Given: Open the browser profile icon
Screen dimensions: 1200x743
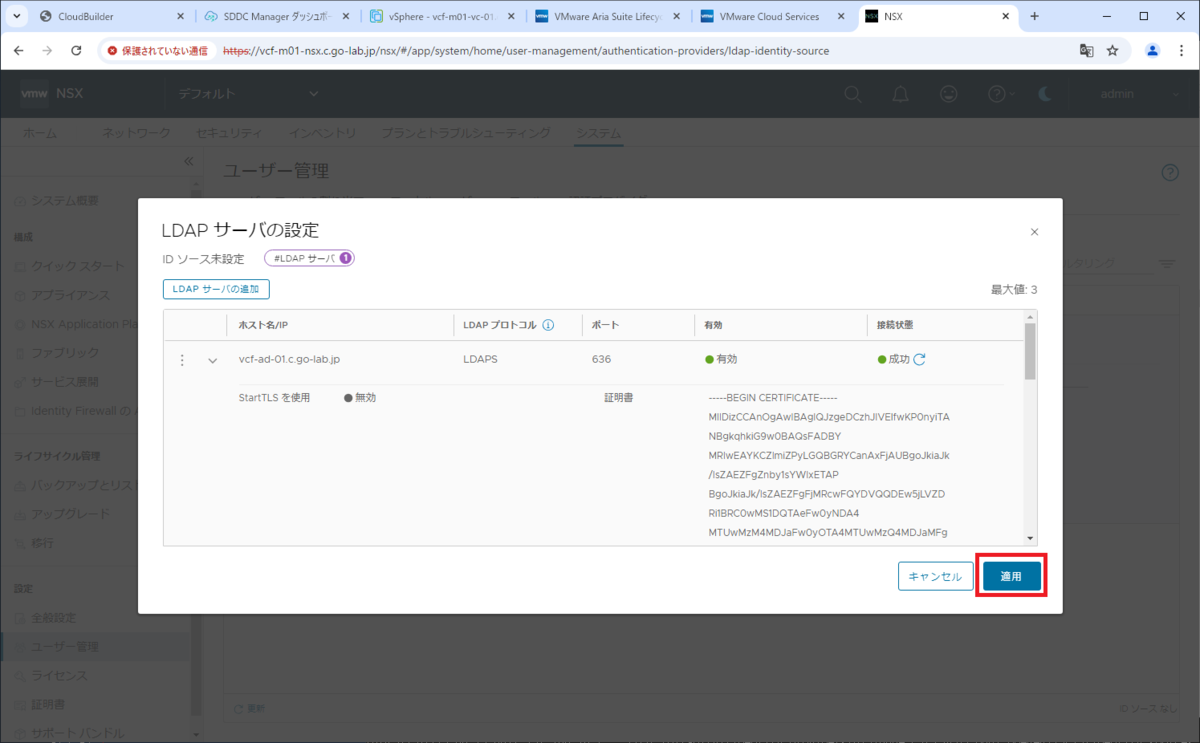Looking at the screenshot, I should pyautogui.click(x=1152, y=50).
